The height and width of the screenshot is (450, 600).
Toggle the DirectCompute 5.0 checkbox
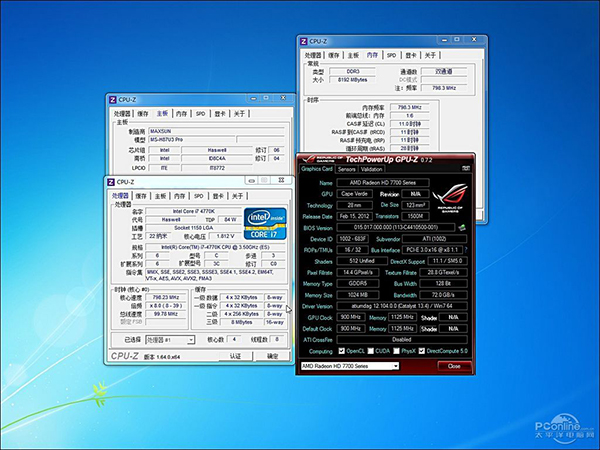click(421, 351)
